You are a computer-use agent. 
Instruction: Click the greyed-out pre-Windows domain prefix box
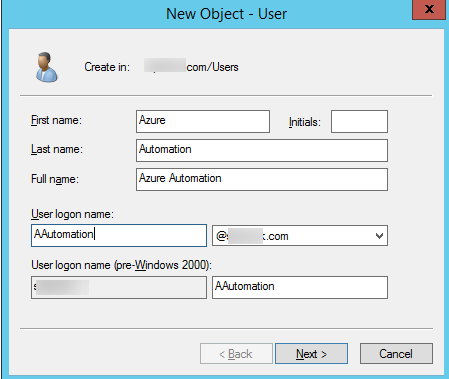[119, 287]
